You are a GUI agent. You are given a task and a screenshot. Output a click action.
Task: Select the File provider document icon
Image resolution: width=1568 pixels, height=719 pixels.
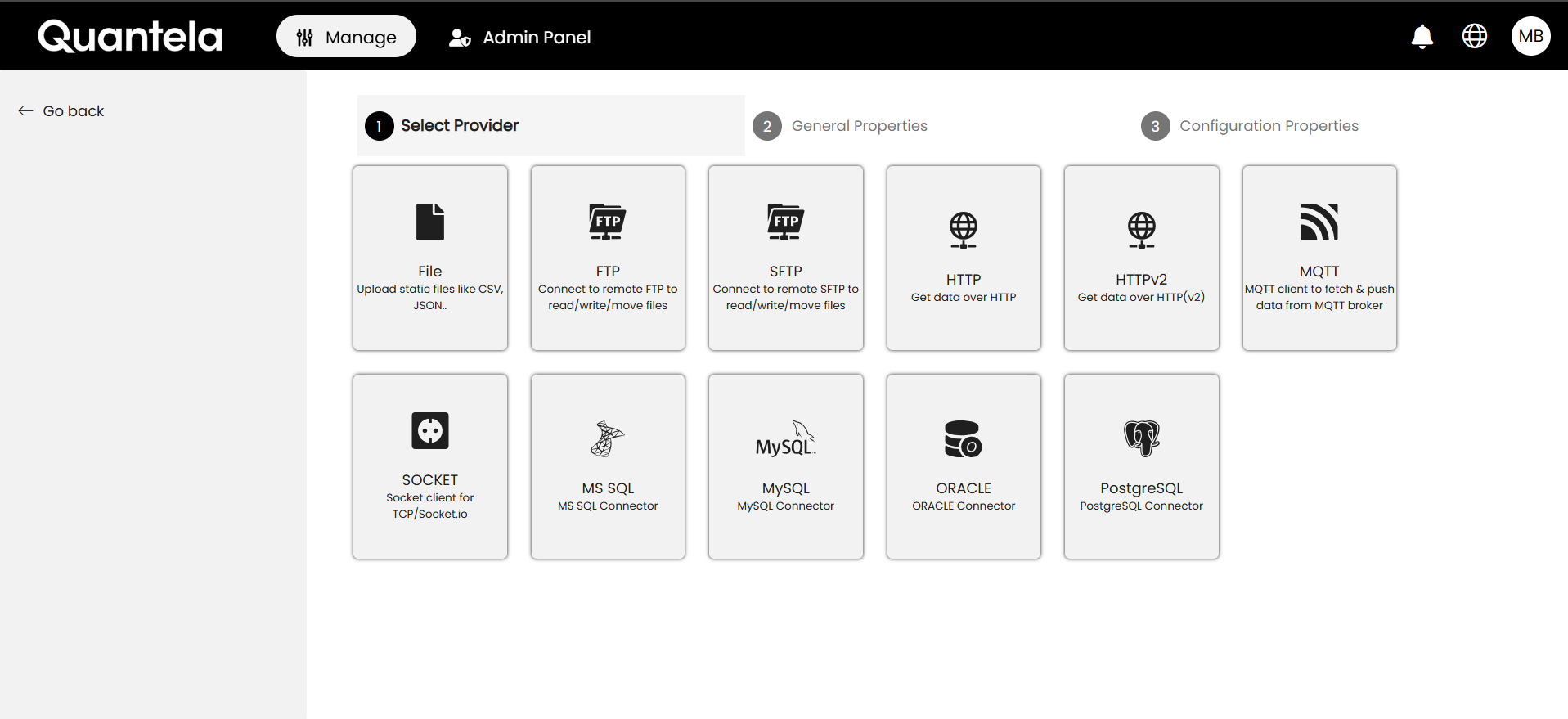click(429, 222)
